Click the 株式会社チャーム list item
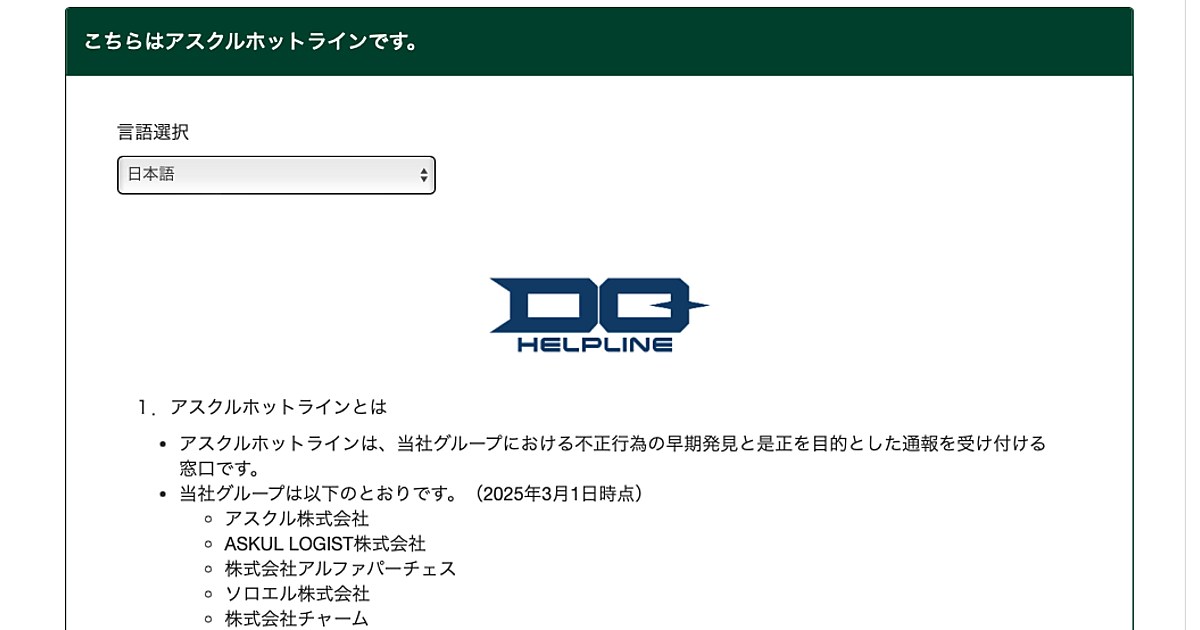1200x630 pixels. pos(297,619)
